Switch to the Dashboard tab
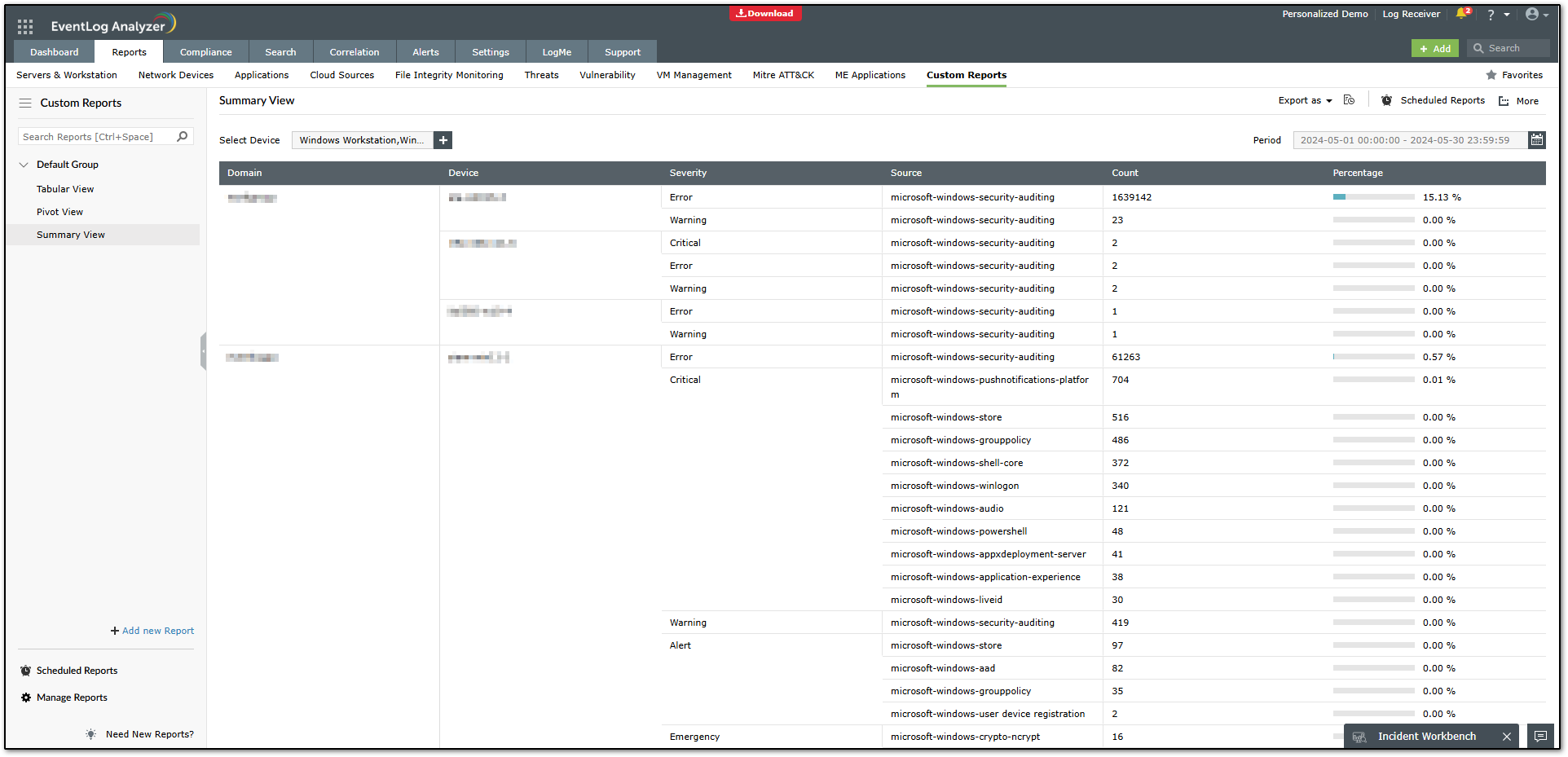 point(55,52)
